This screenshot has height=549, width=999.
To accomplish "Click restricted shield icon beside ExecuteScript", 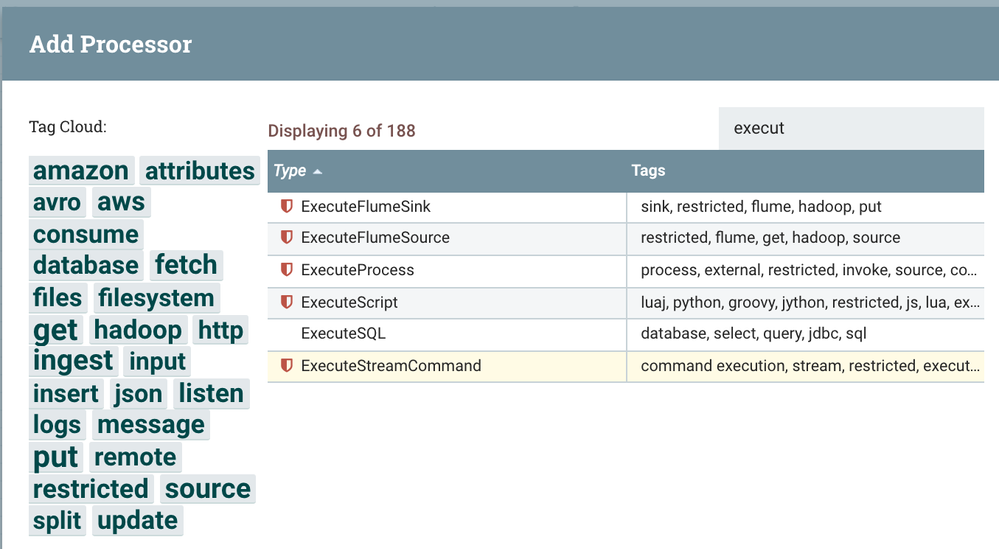I will (x=286, y=302).
